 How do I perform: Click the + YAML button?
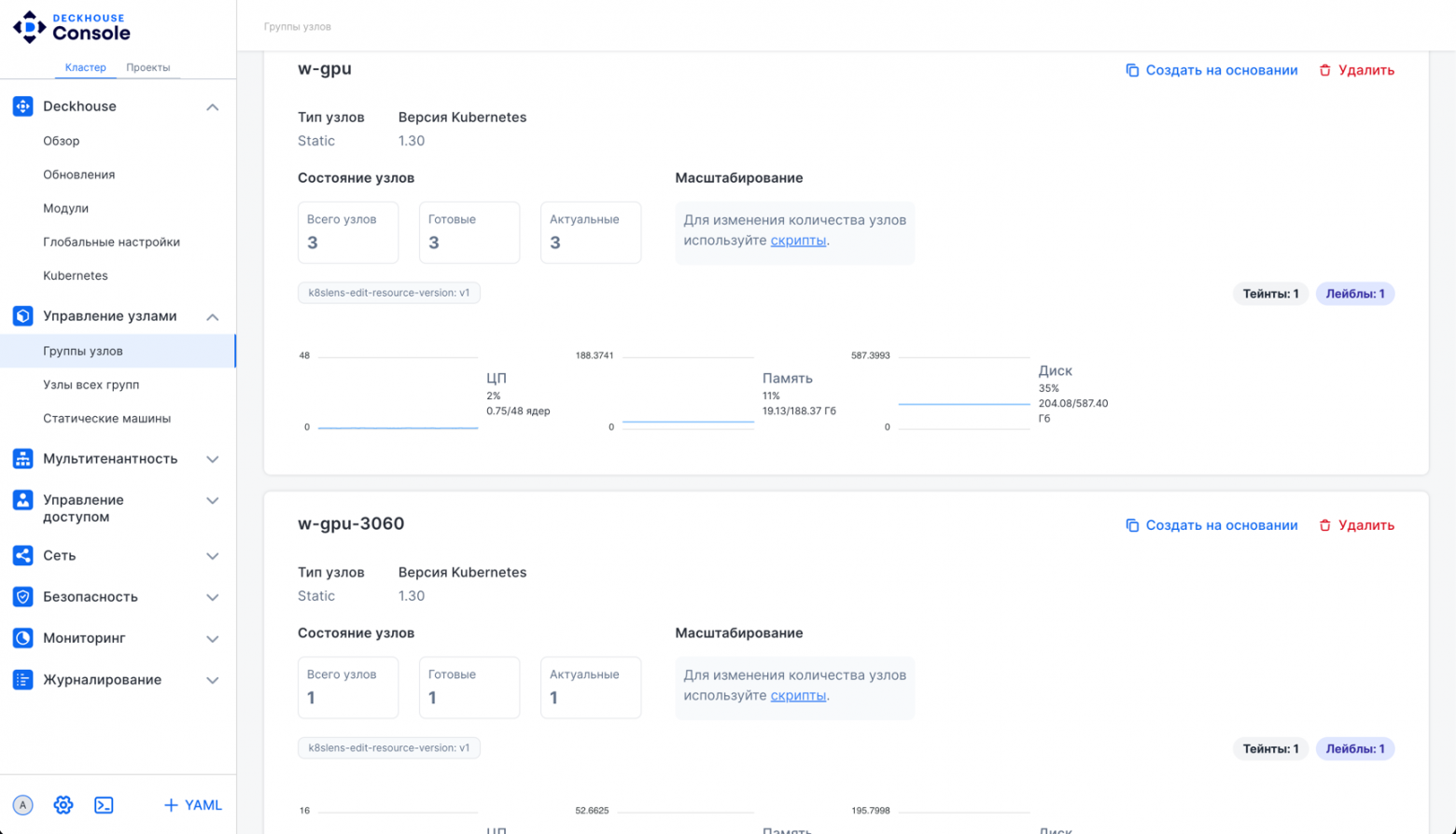(x=193, y=805)
